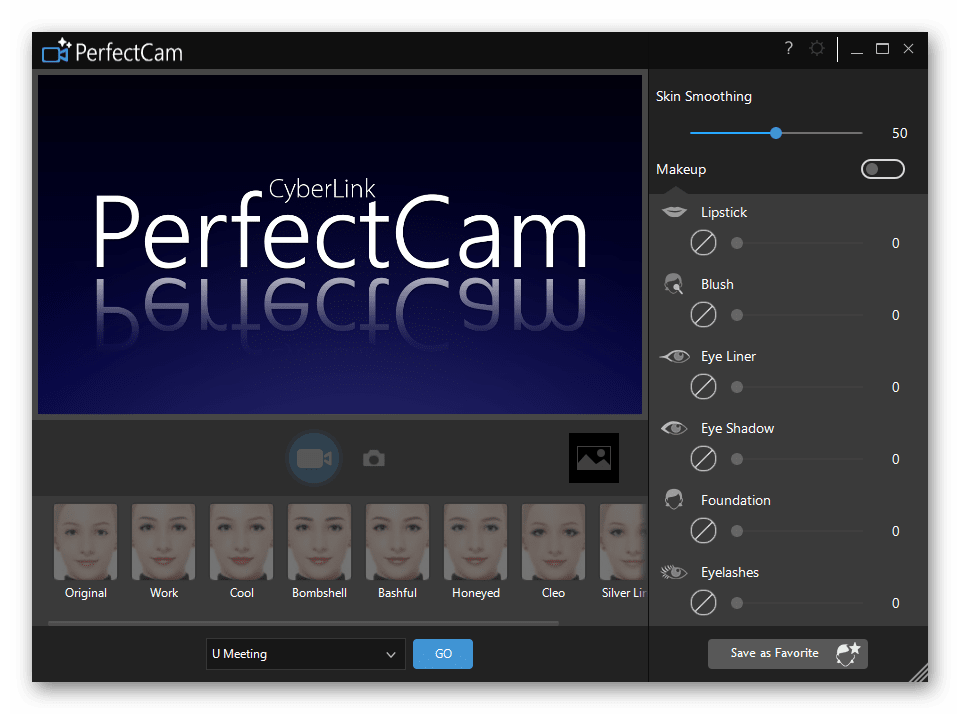Select the Honeyed look thumbnail
Screen dimensions: 960x714
(476, 542)
